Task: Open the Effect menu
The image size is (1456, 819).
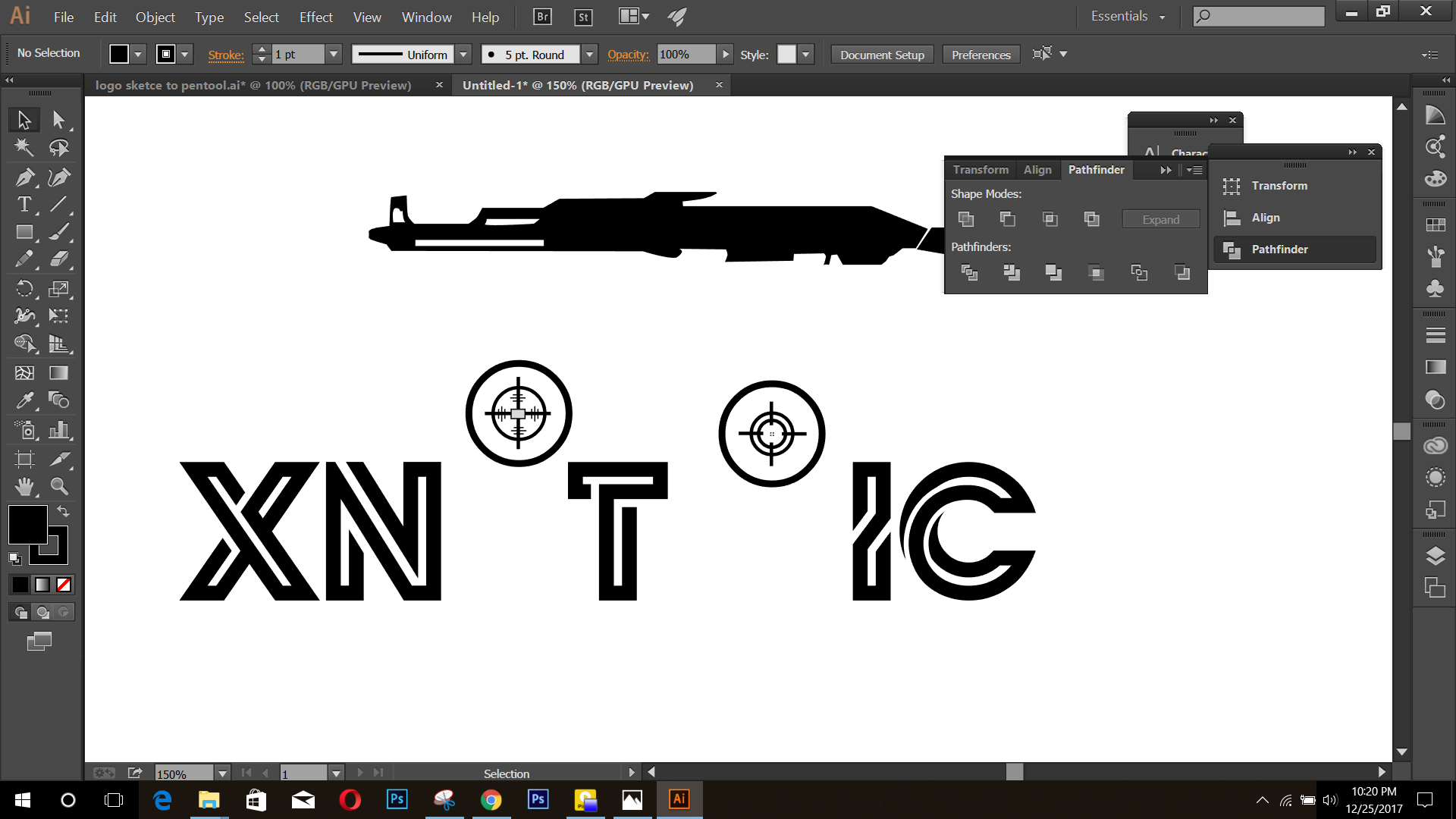Action: pos(315,17)
